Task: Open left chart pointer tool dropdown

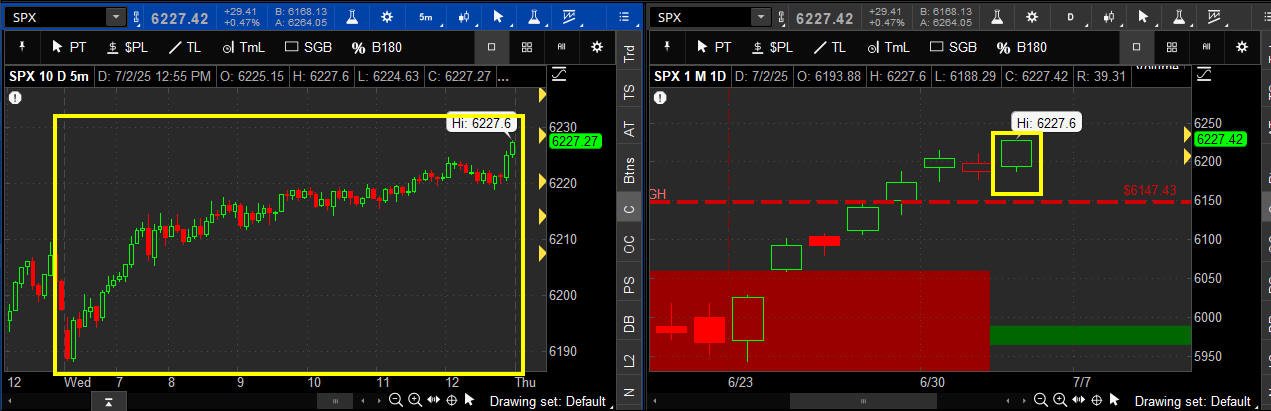Action: [499, 17]
